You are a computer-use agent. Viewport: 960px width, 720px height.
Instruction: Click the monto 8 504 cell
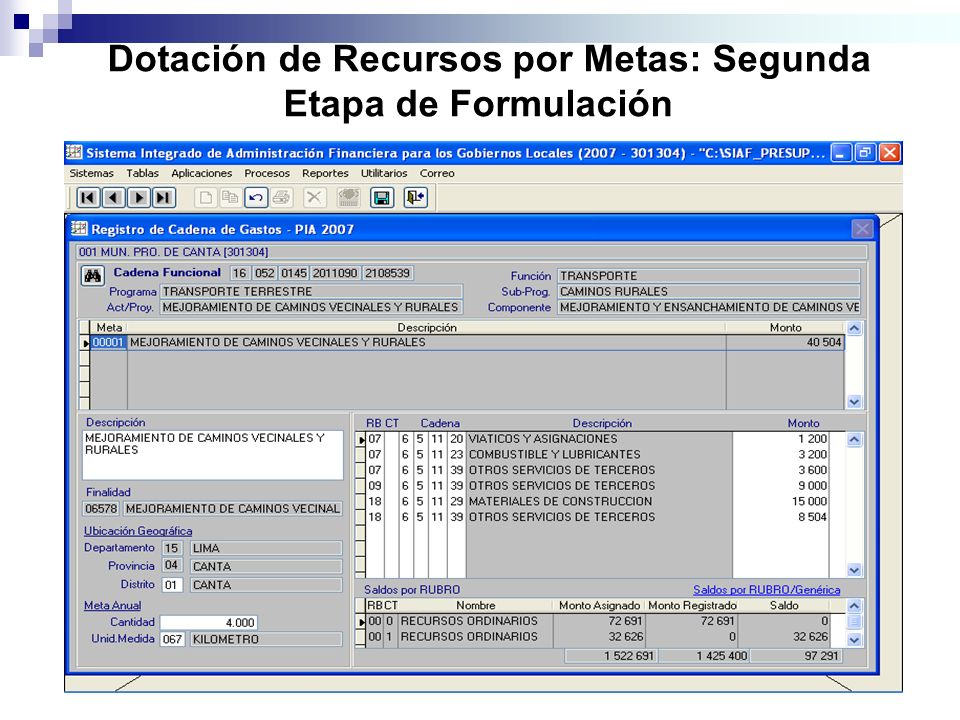coord(781,517)
